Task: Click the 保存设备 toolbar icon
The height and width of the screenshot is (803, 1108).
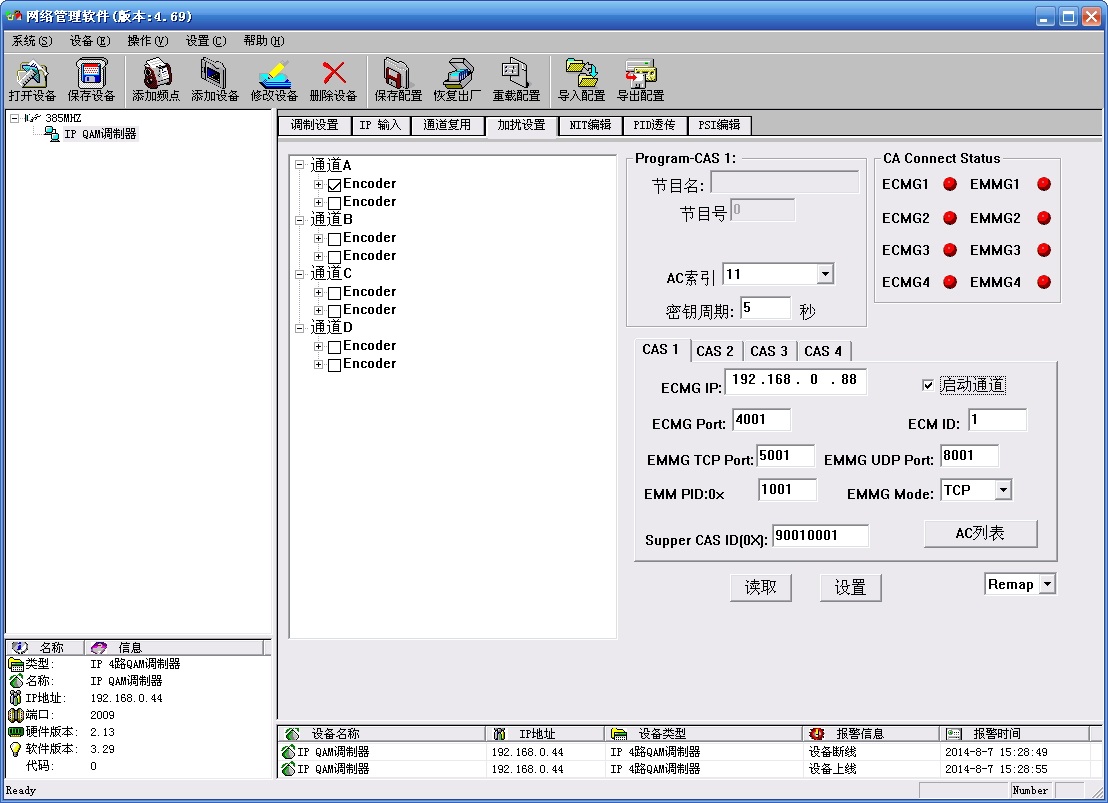Action: tap(91, 80)
